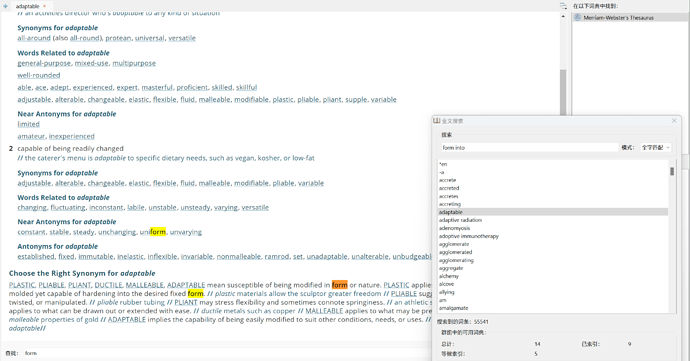Close the adaptable tab with its x icon
Screen dimensions: 690x361
coord(44,6)
